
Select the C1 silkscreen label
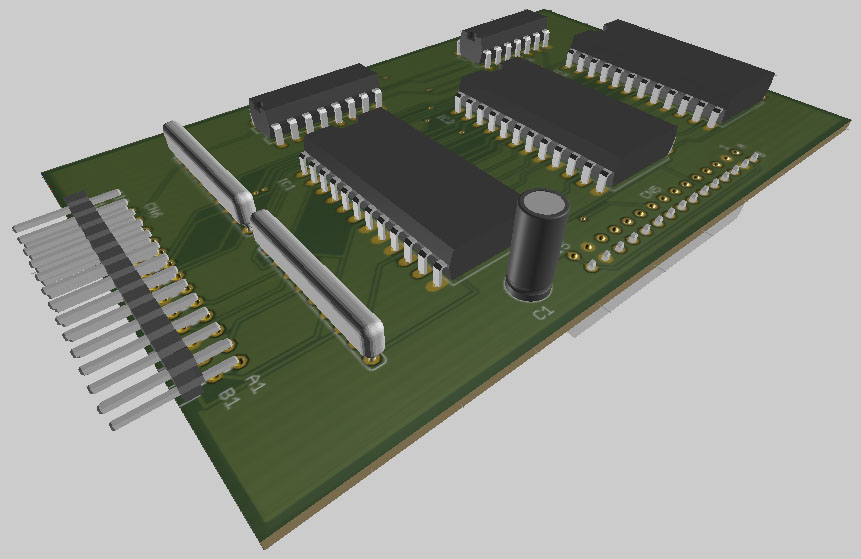[x=543, y=313]
